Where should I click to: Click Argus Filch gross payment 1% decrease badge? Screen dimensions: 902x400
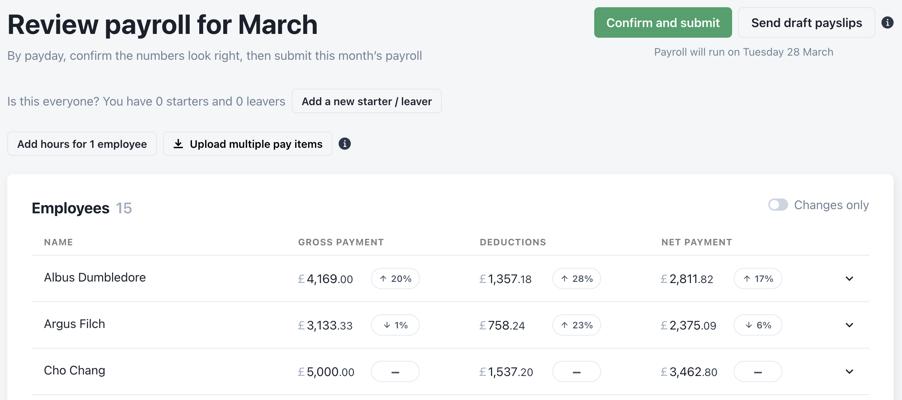(395, 325)
